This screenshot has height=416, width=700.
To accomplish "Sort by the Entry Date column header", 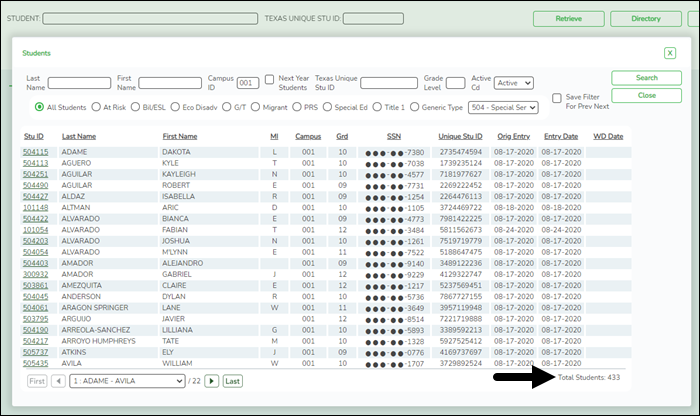I will point(559,135).
